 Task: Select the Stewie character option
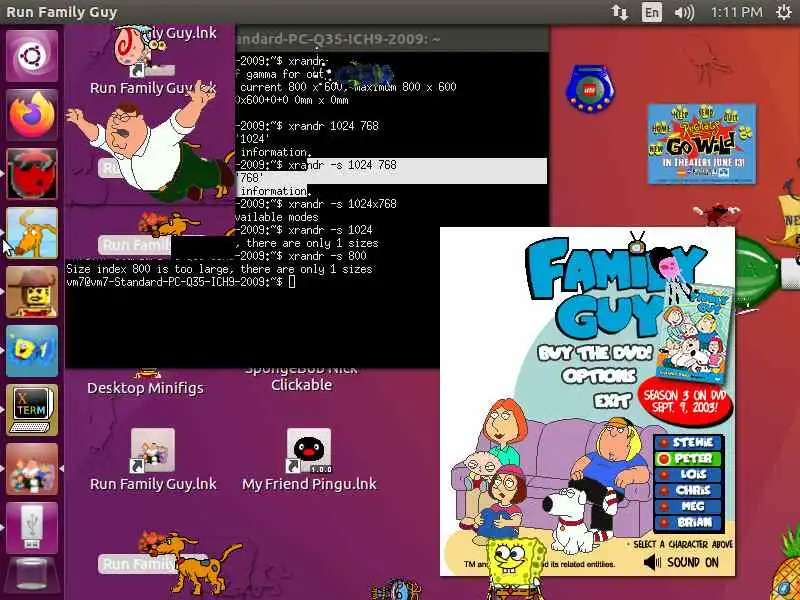[689, 442]
